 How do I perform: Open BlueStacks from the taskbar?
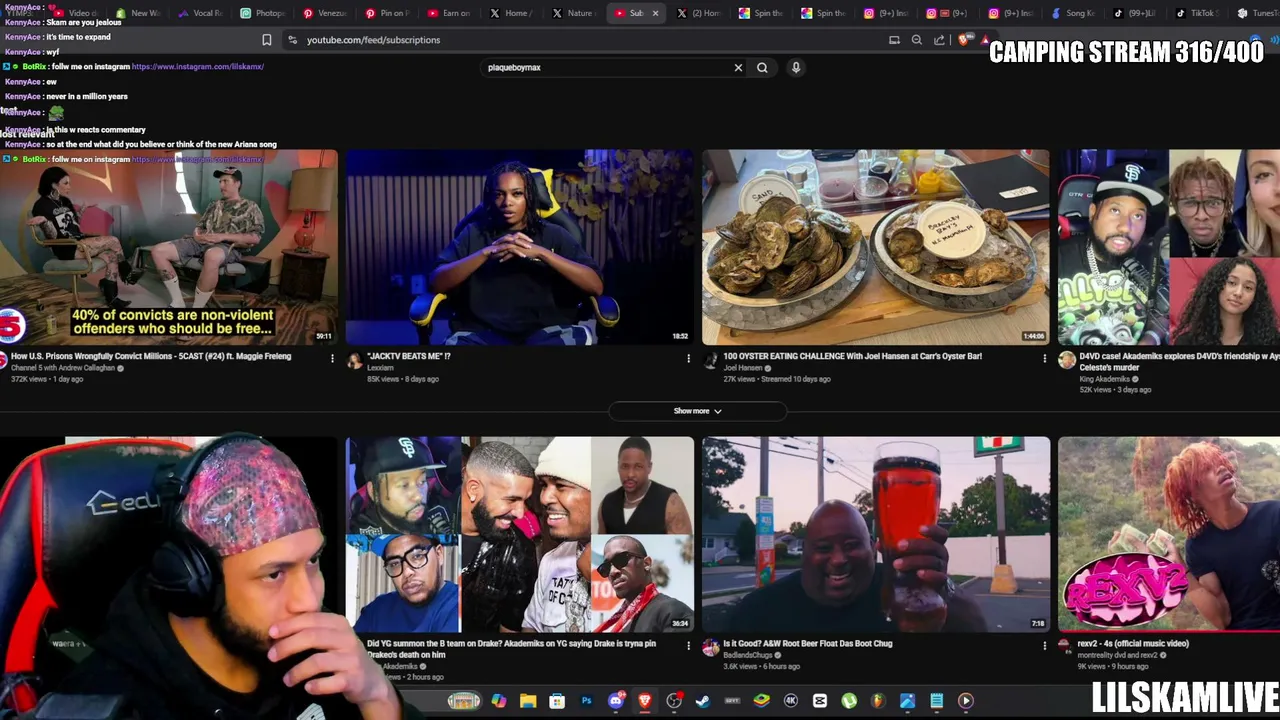[x=762, y=701]
